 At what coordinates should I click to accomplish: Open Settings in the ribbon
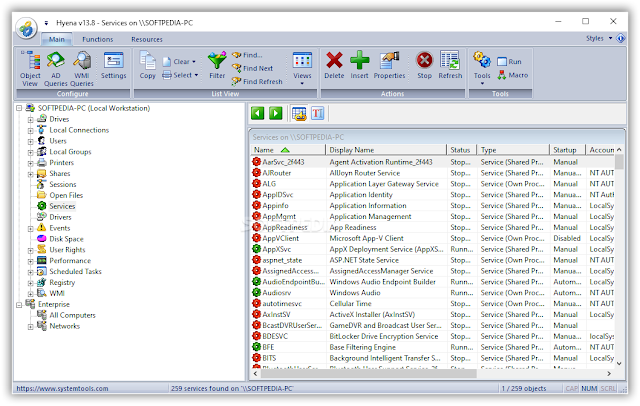113,65
